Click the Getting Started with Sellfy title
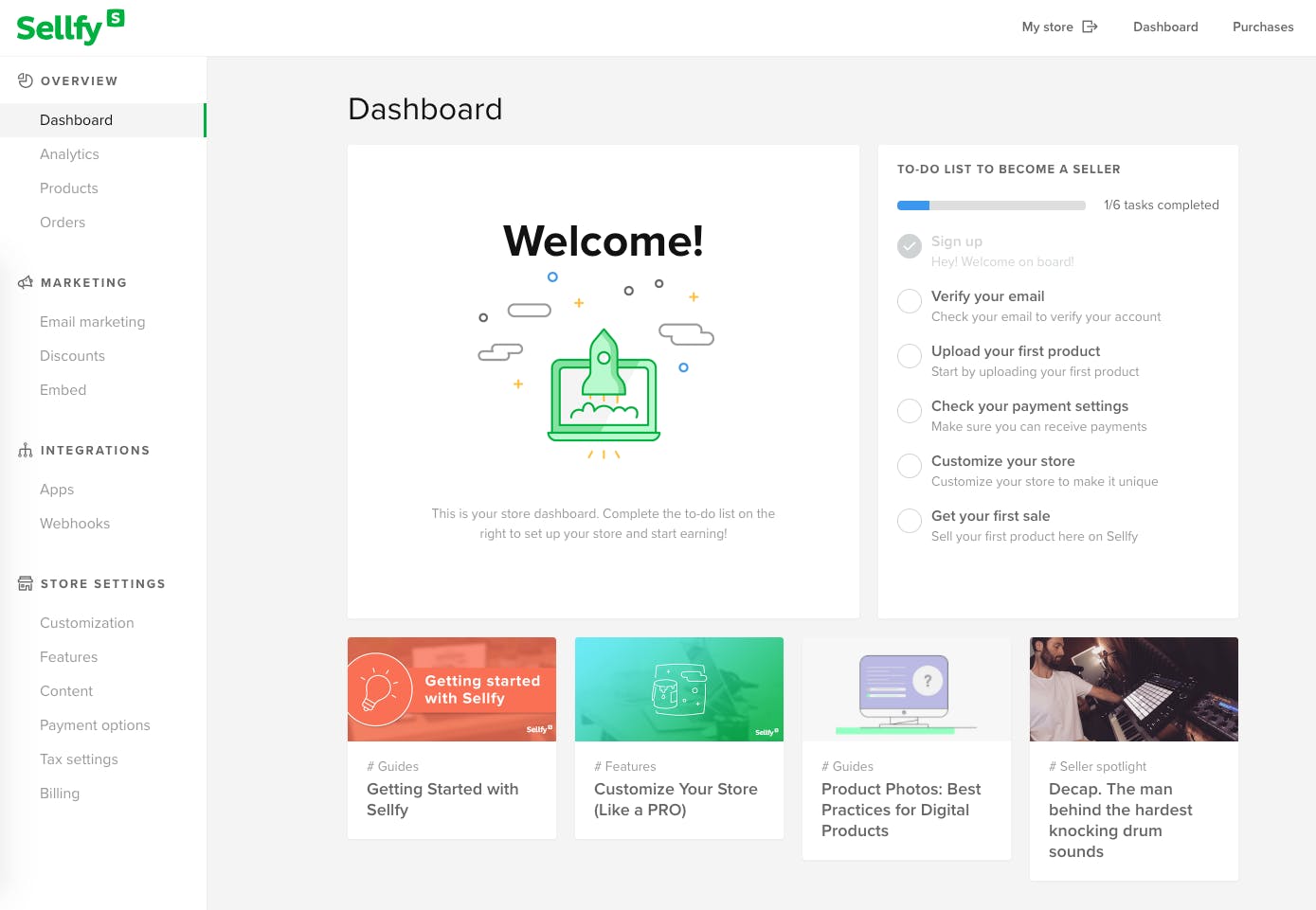Viewport: 1316px width, 910px height. tap(442, 799)
